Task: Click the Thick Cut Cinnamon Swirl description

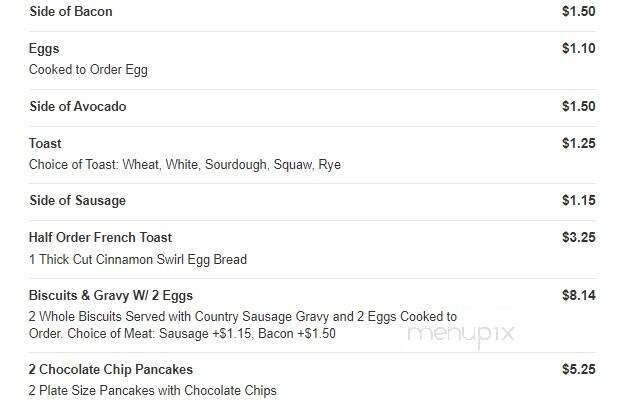Action: pos(138,260)
